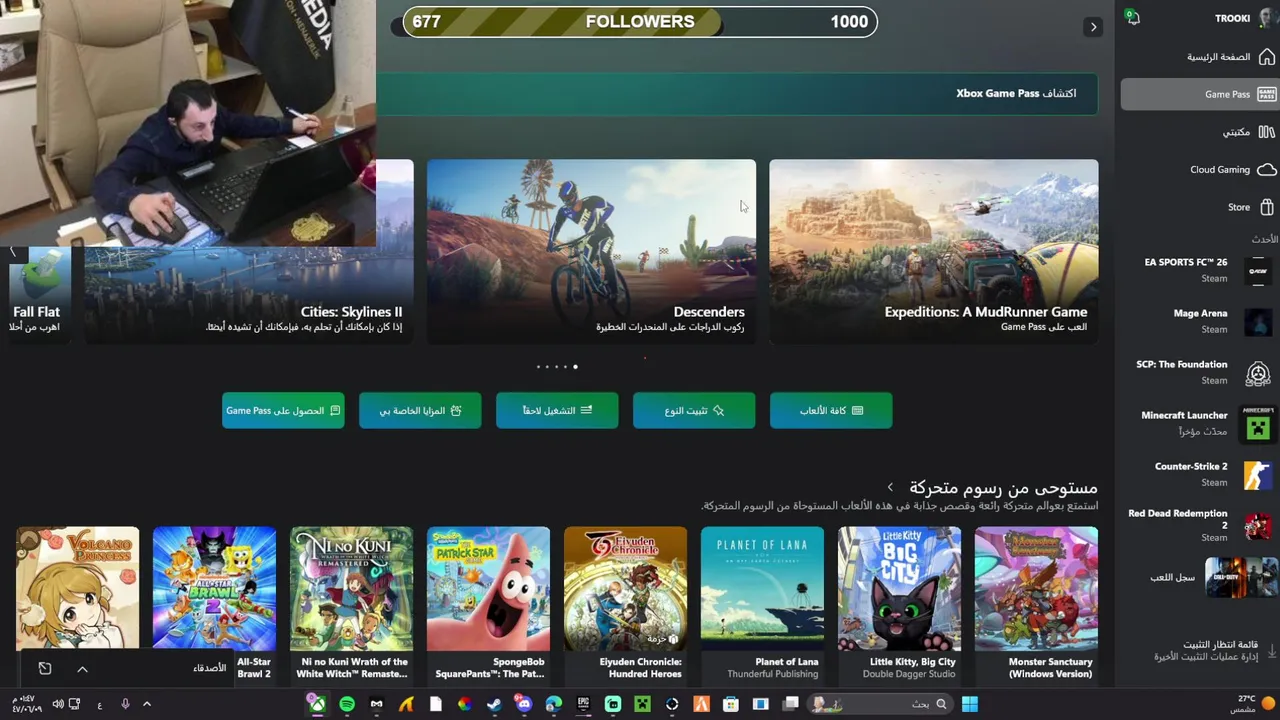
Task: Select Game Pass in the sidebar
Action: [1199, 94]
